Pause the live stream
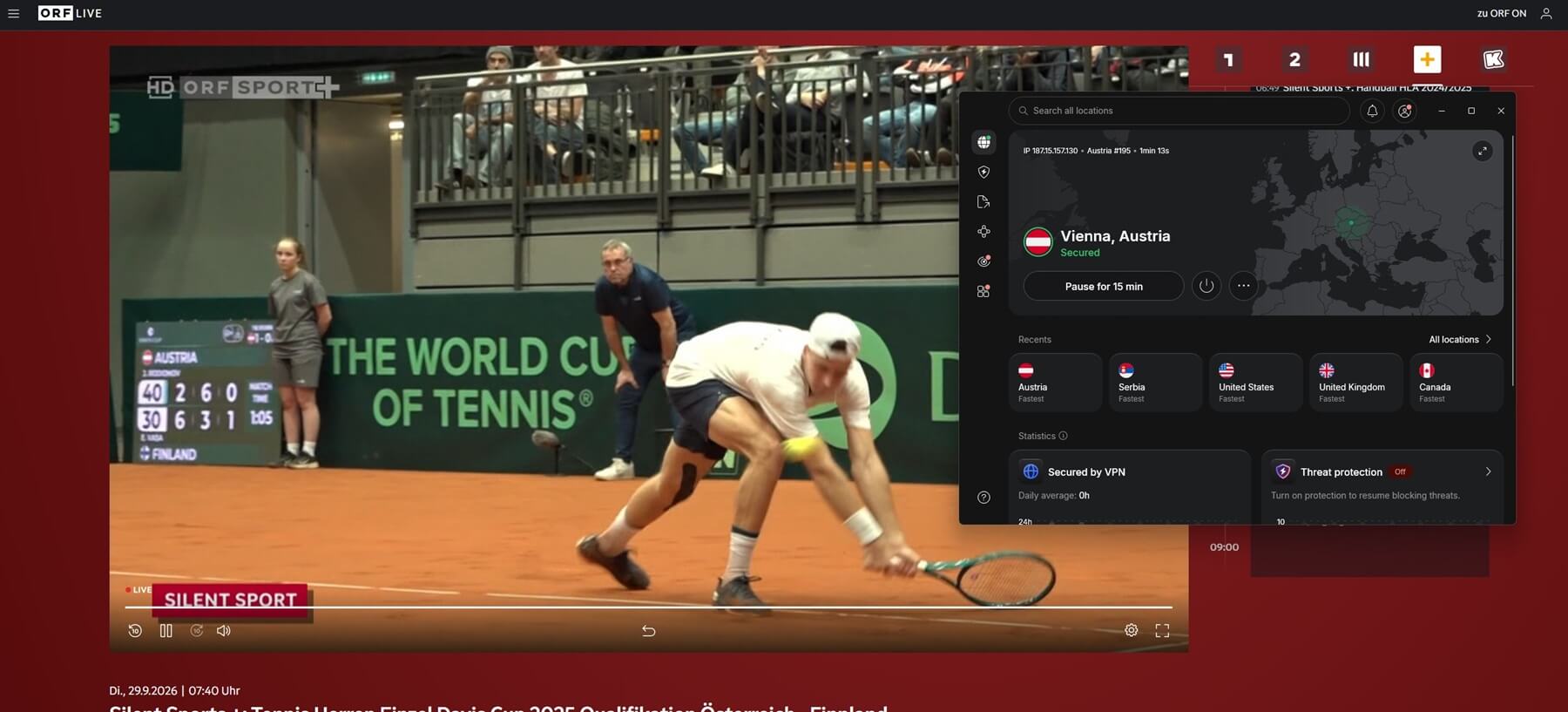The height and width of the screenshot is (712, 1568). [x=166, y=630]
